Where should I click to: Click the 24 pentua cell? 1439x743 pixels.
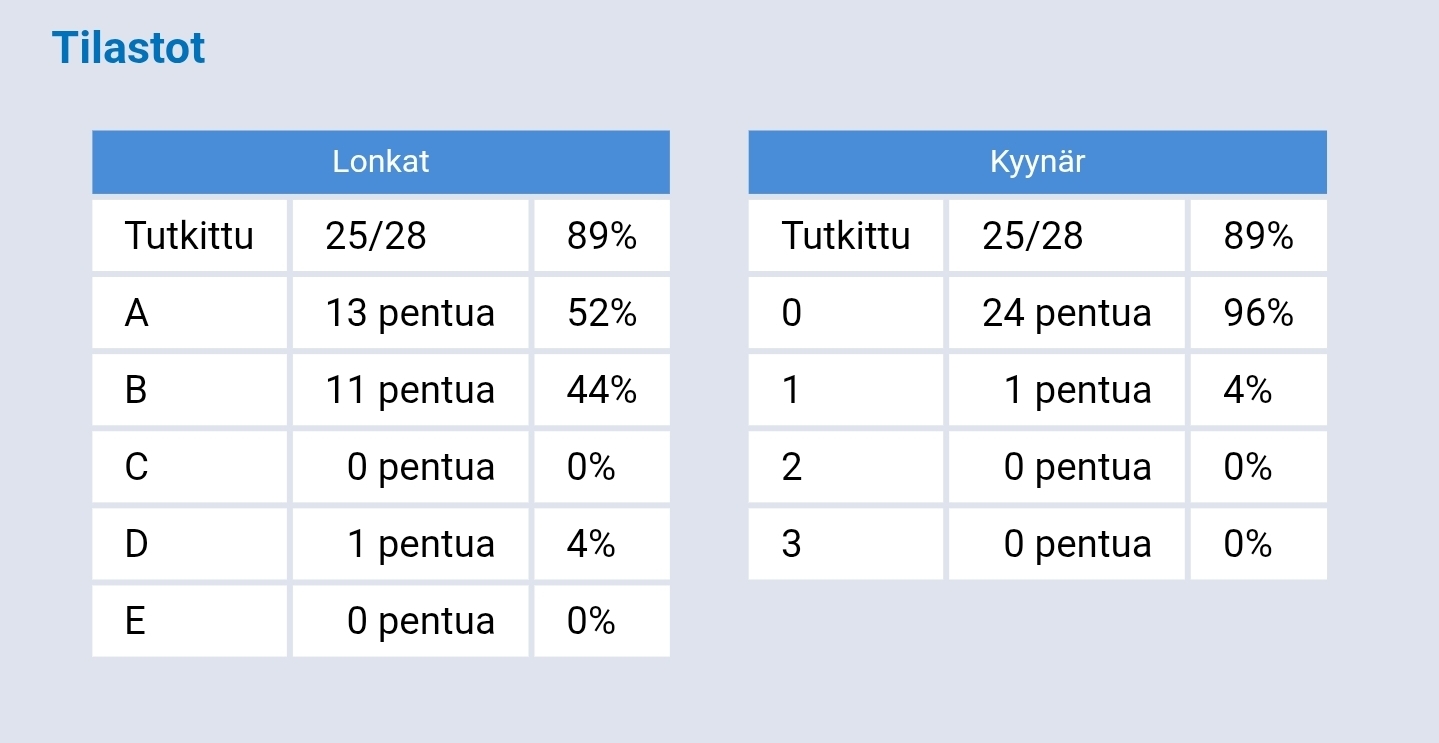[x=1067, y=313]
